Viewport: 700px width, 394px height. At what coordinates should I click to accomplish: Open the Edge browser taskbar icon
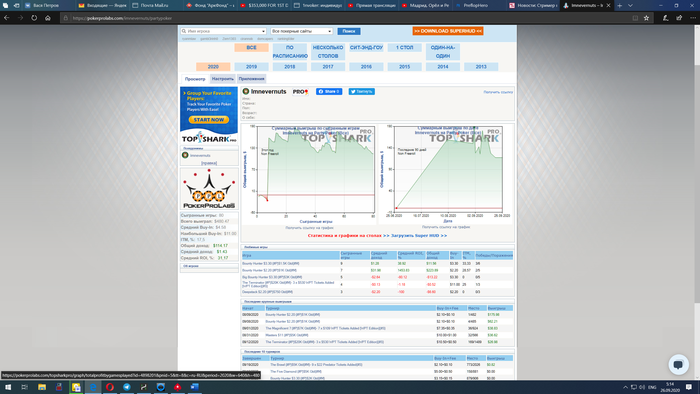pos(93,387)
